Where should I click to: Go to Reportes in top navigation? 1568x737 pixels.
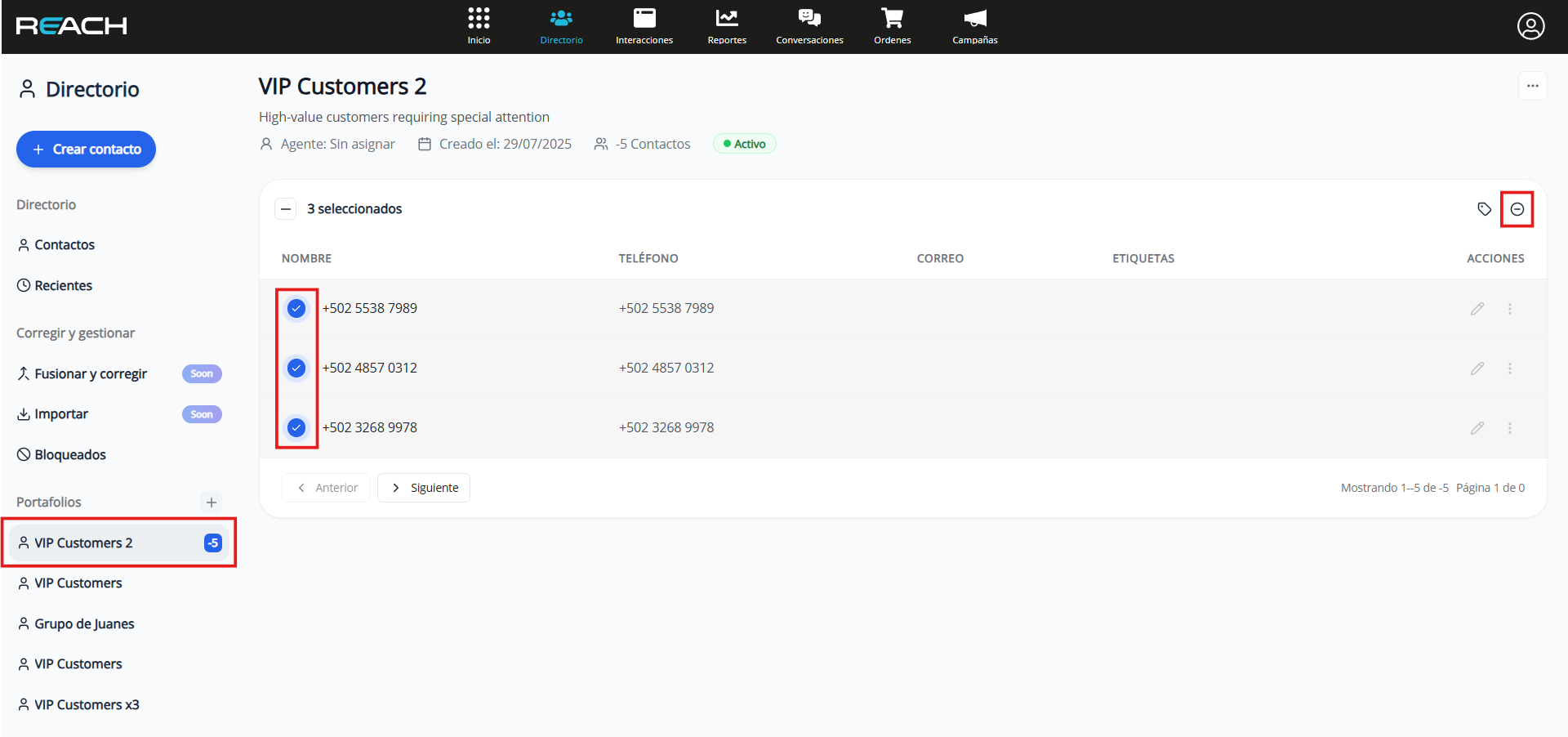point(727,26)
